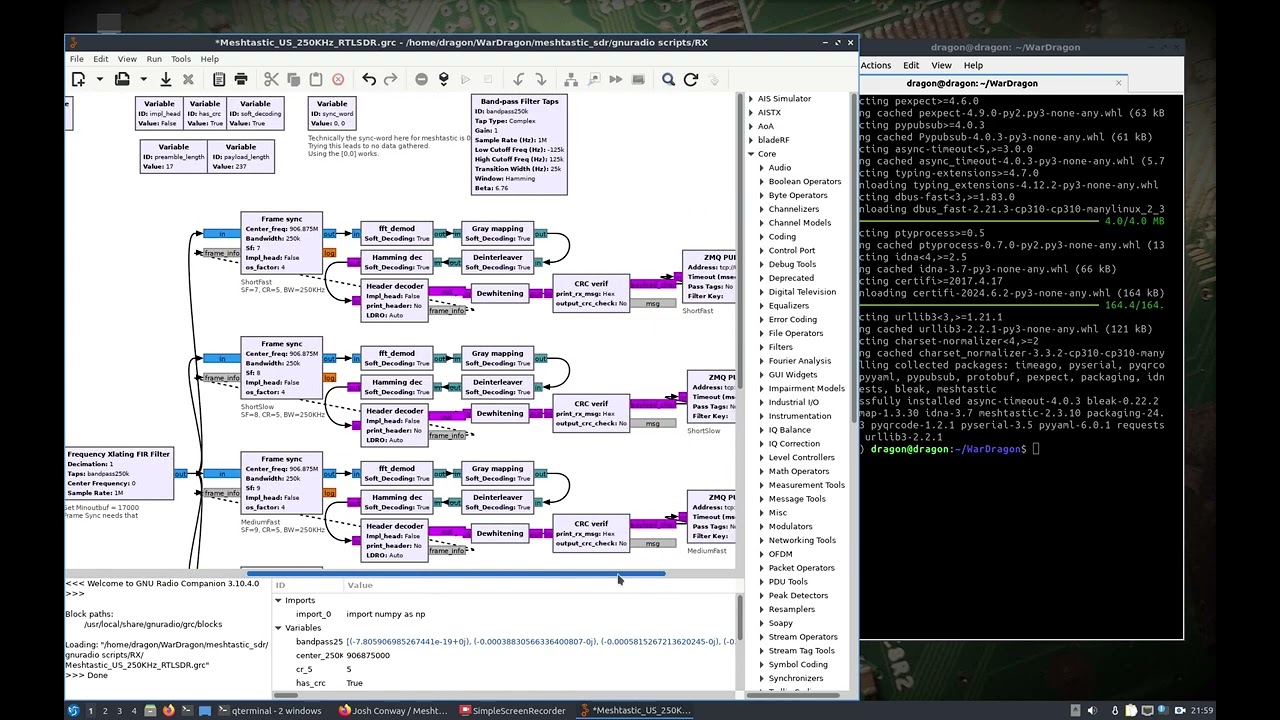Expand the Audio subcategory
1280x720 pixels.
(762, 168)
